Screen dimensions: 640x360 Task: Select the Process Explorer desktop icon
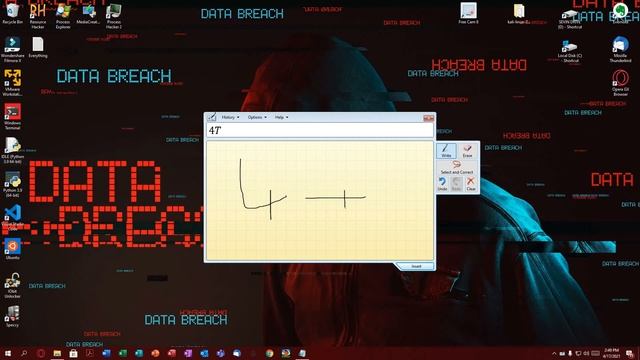click(x=63, y=16)
